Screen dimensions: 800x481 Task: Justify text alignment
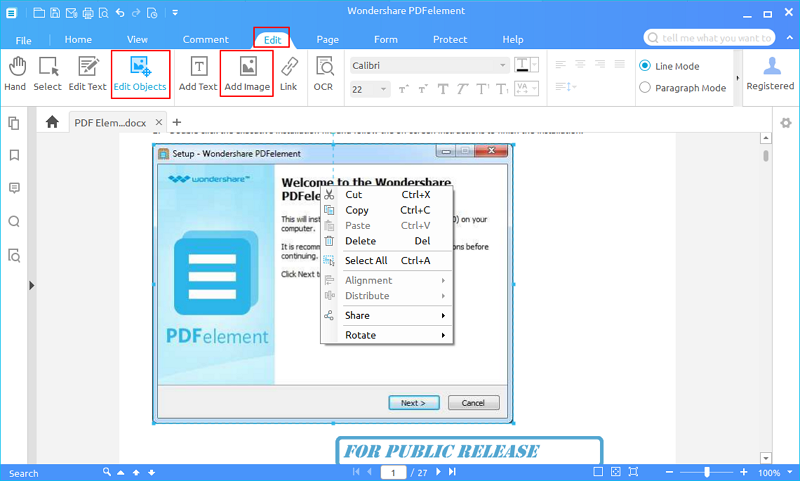pyautogui.click(x=619, y=64)
